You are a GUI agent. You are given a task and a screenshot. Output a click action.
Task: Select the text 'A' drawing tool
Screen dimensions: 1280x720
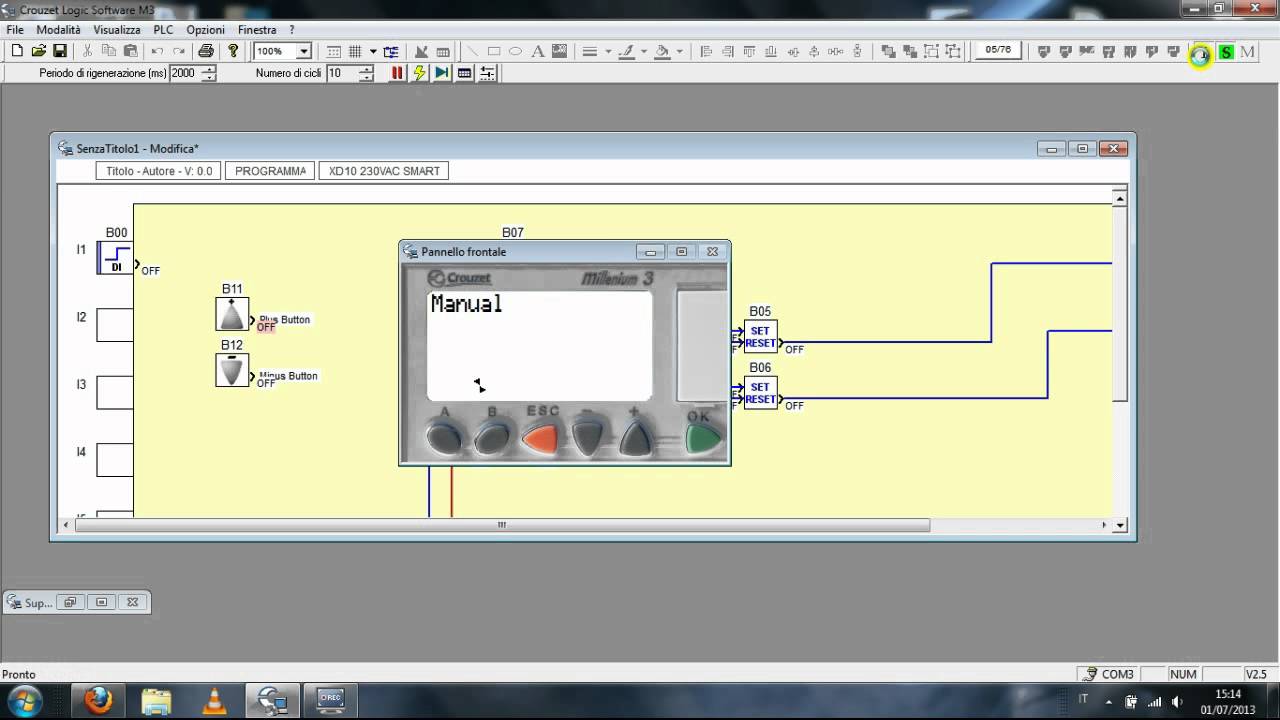click(x=537, y=51)
